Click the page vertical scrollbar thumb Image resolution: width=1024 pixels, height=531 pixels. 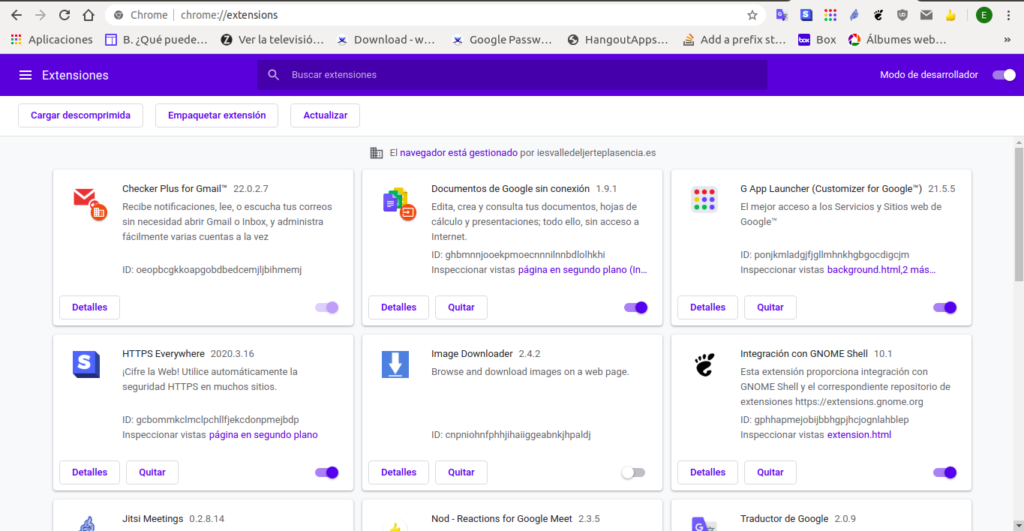tap(1019, 214)
